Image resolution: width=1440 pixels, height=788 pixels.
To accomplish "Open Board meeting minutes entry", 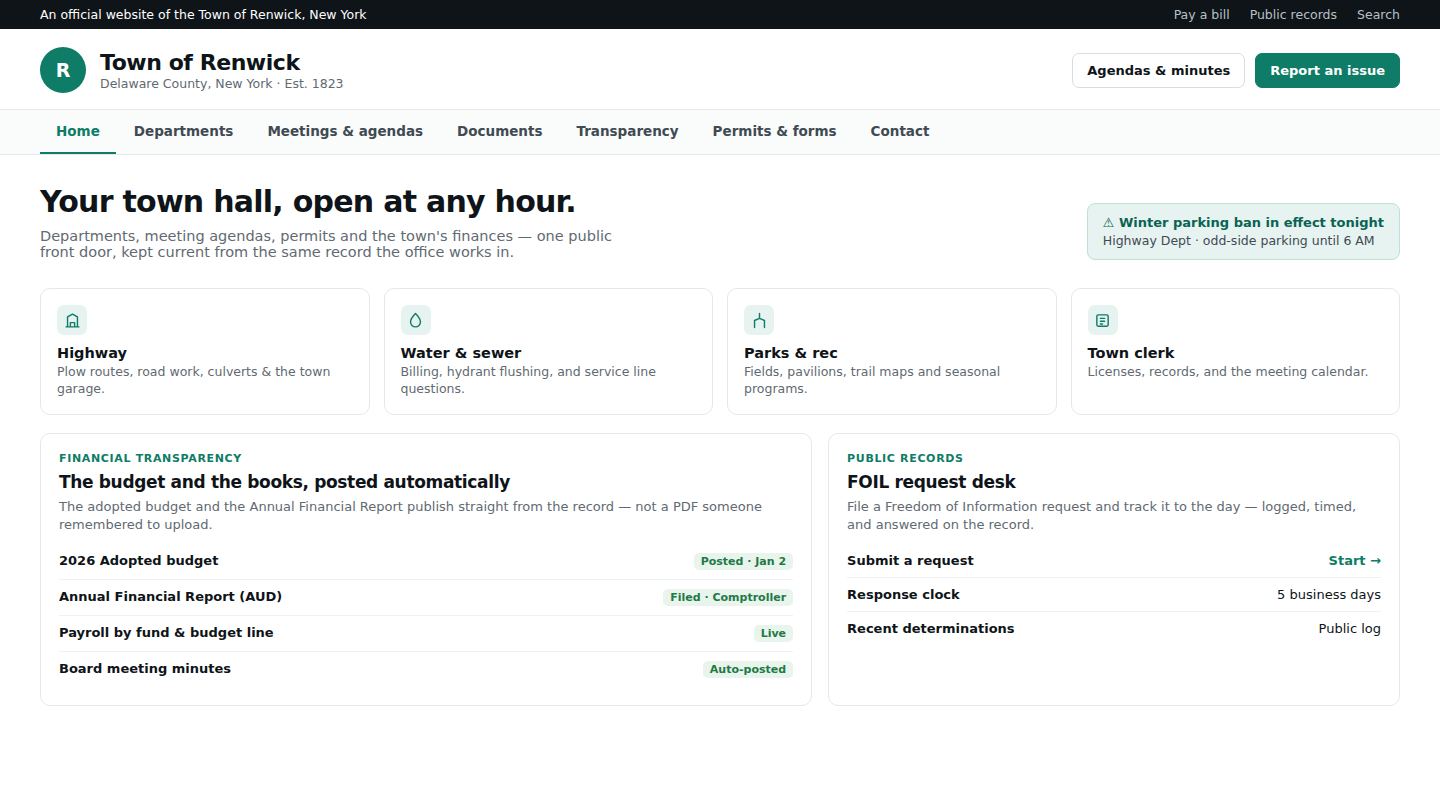I will [x=426, y=669].
